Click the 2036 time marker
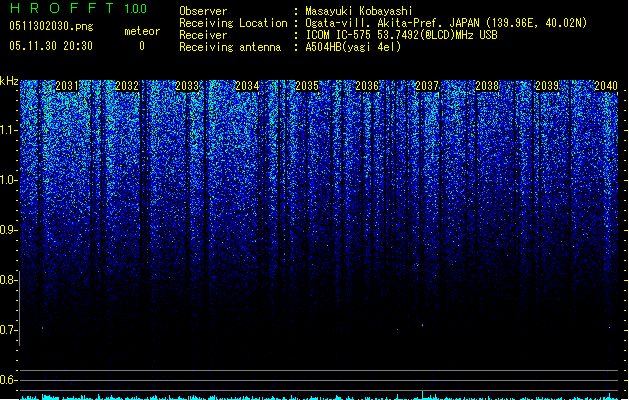This screenshot has width=629, height=400. (367, 86)
